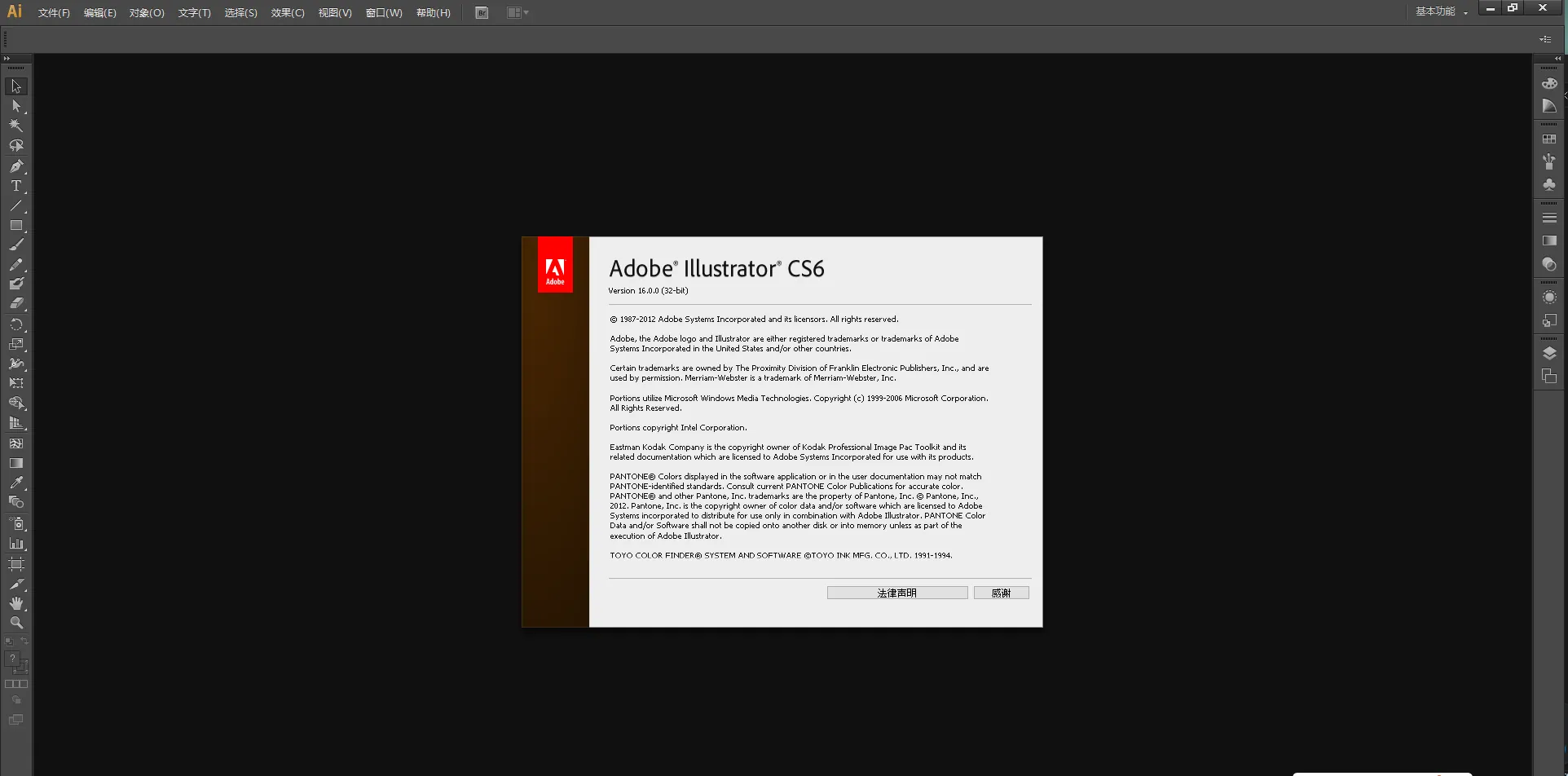The height and width of the screenshot is (776, 1568).
Task: Pick the Pencil tool
Action: click(16, 265)
